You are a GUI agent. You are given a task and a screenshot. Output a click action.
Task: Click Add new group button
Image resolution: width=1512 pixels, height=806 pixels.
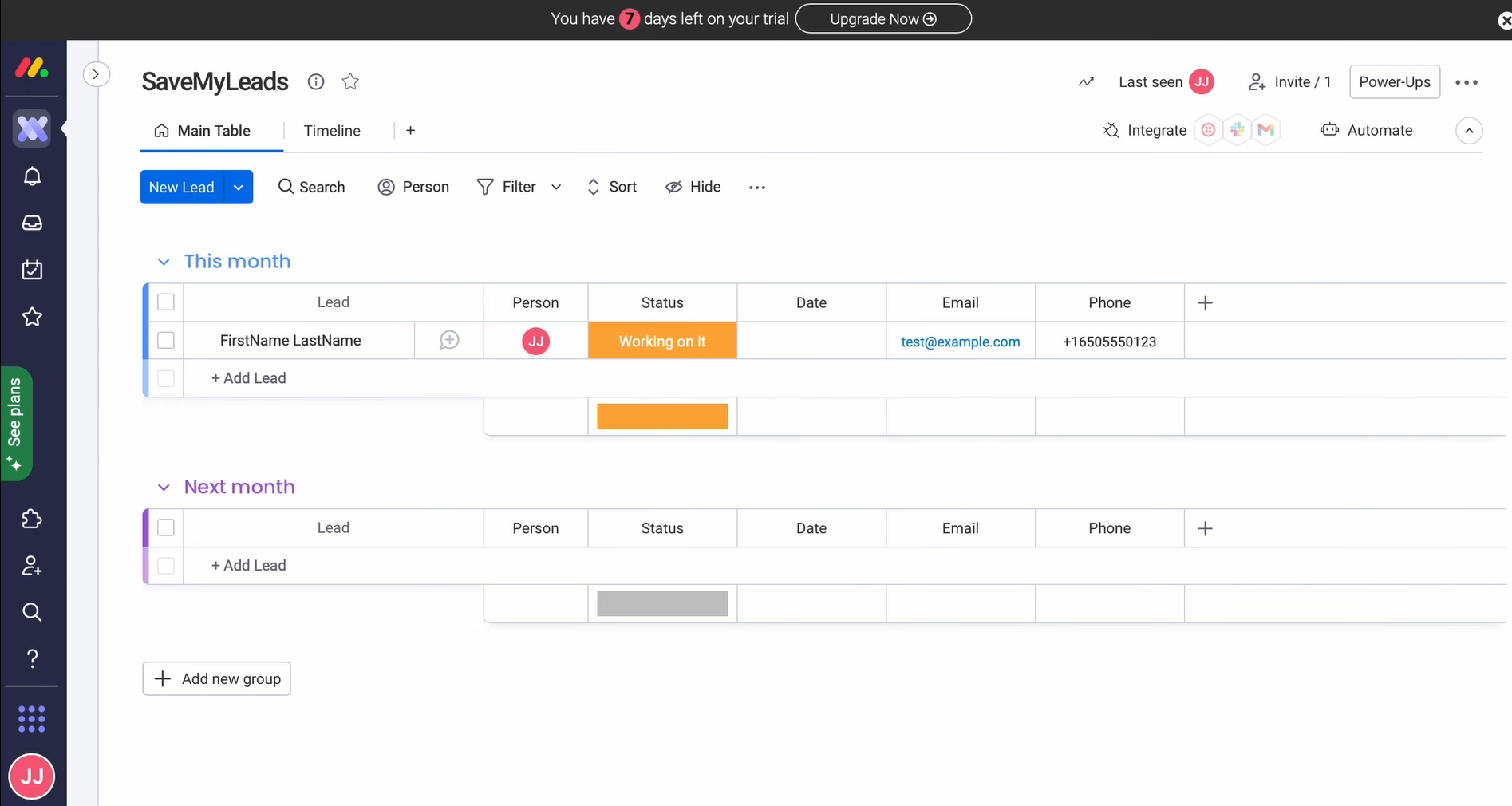tap(217, 678)
